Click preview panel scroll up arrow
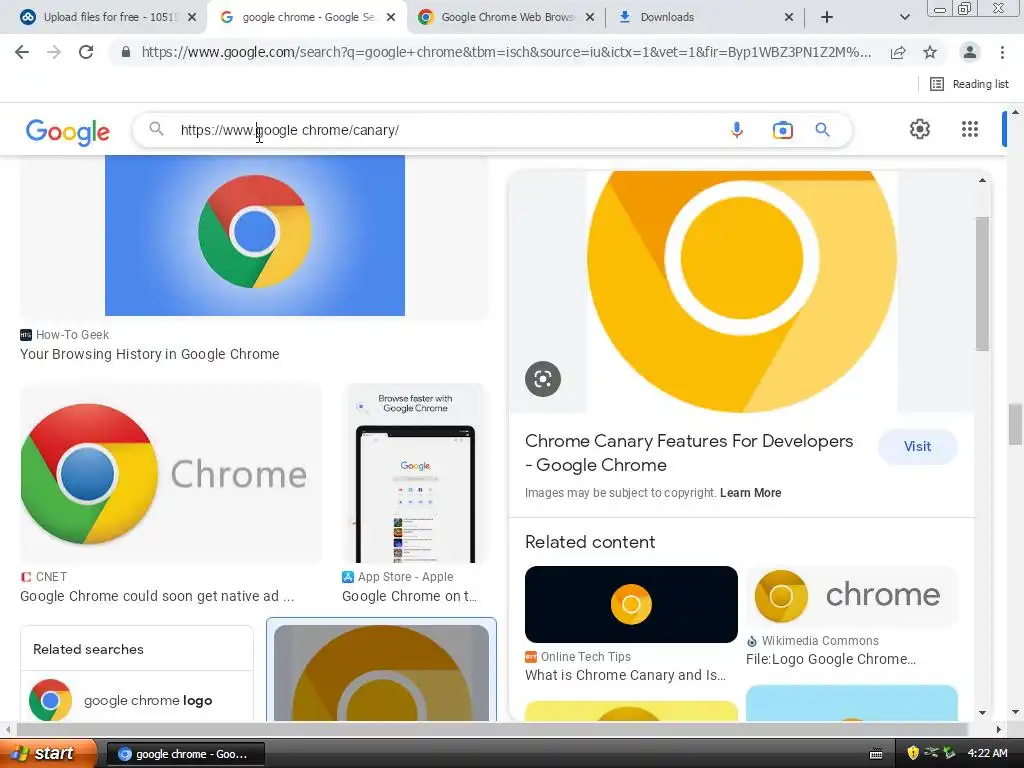This screenshot has width=1024, height=768. tap(982, 180)
